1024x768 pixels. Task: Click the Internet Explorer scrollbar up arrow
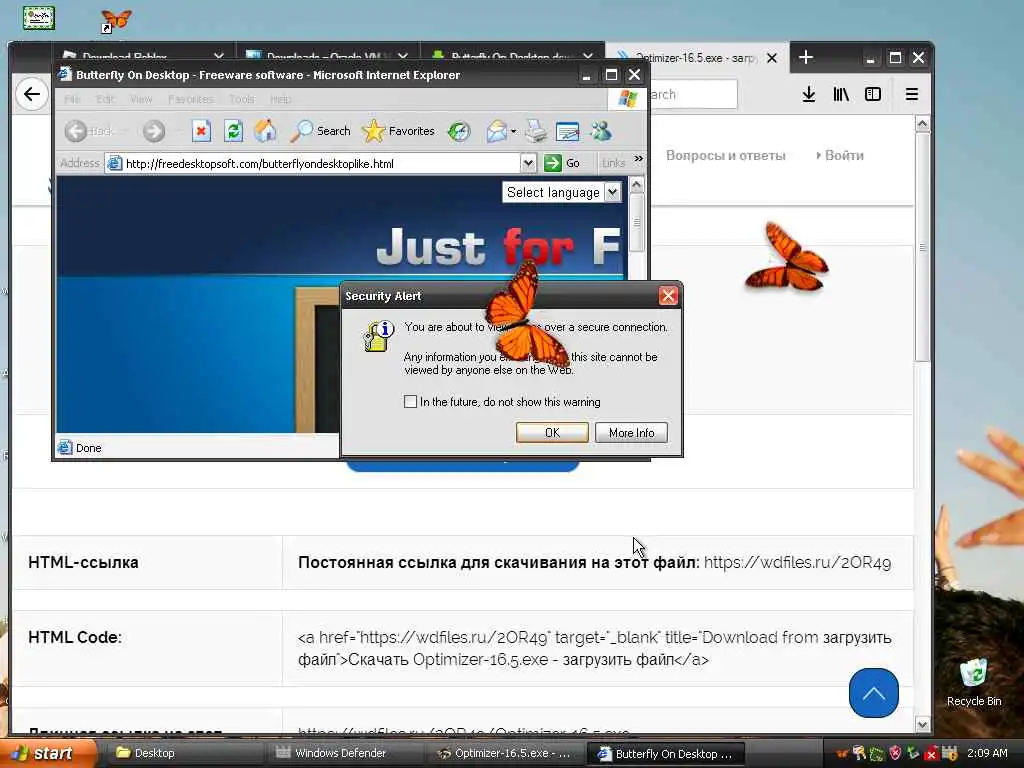(637, 185)
